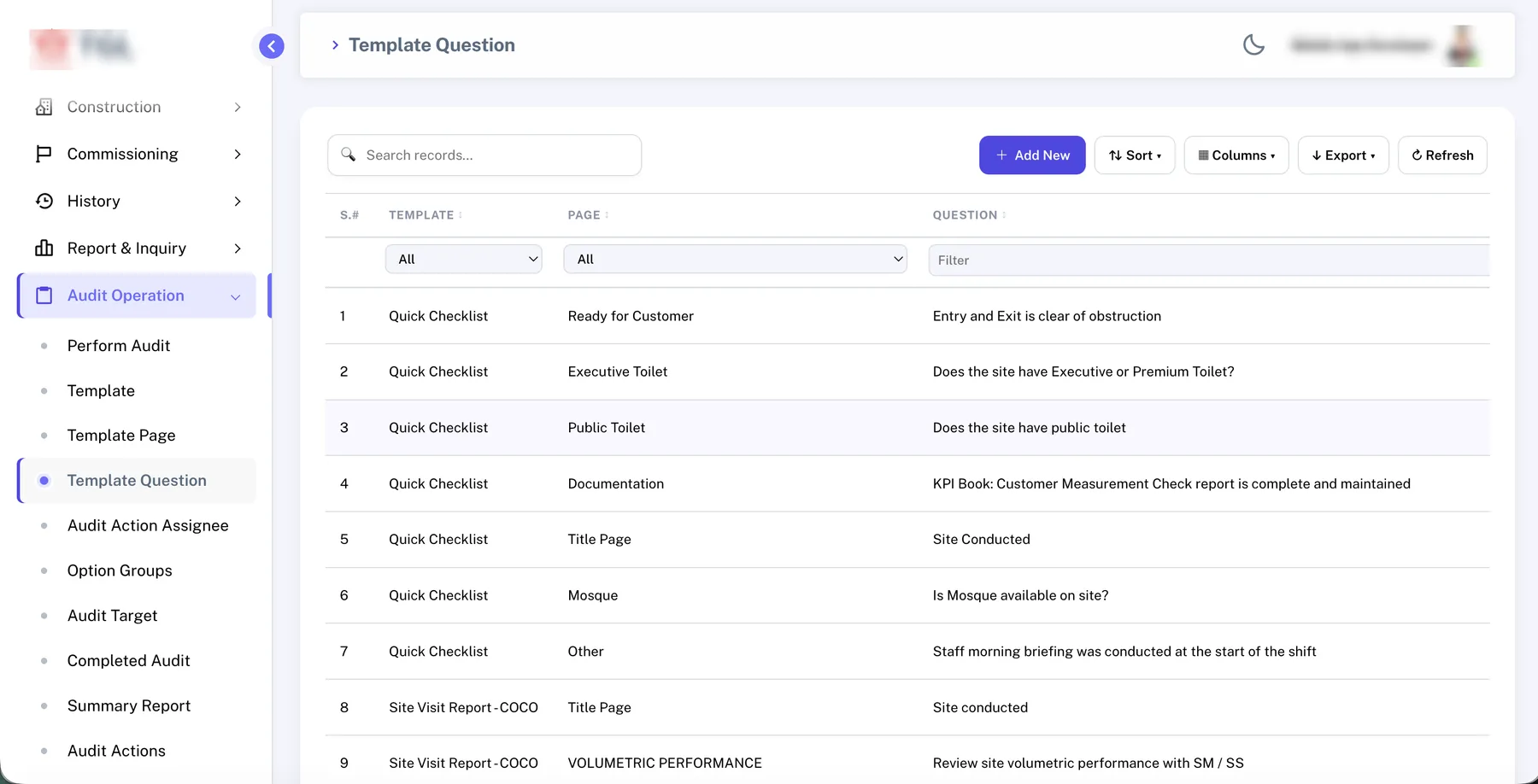The image size is (1538, 784).
Task: Click the Add New button
Action: (x=1032, y=155)
